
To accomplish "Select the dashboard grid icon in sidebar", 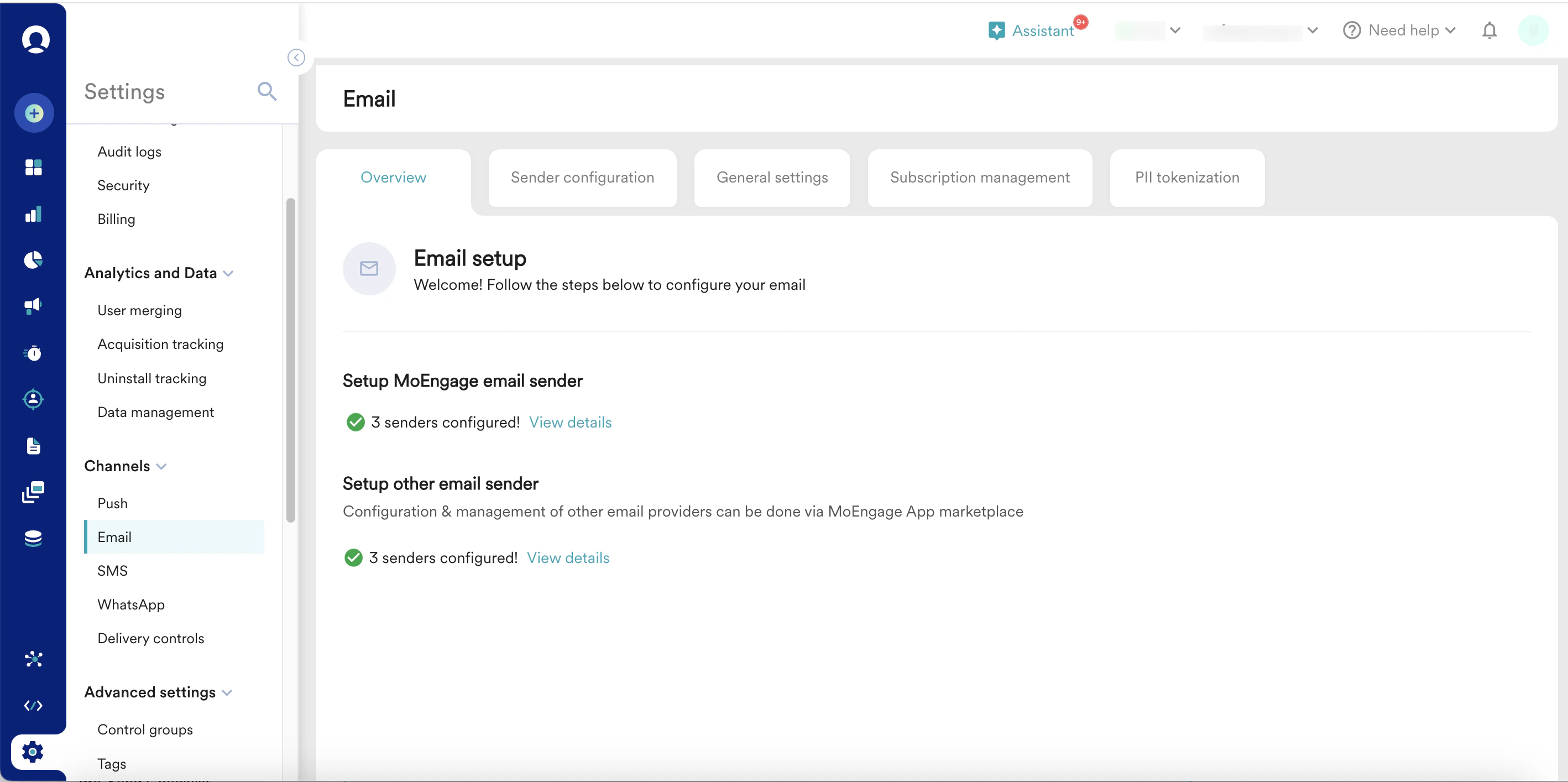I will click(34, 168).
